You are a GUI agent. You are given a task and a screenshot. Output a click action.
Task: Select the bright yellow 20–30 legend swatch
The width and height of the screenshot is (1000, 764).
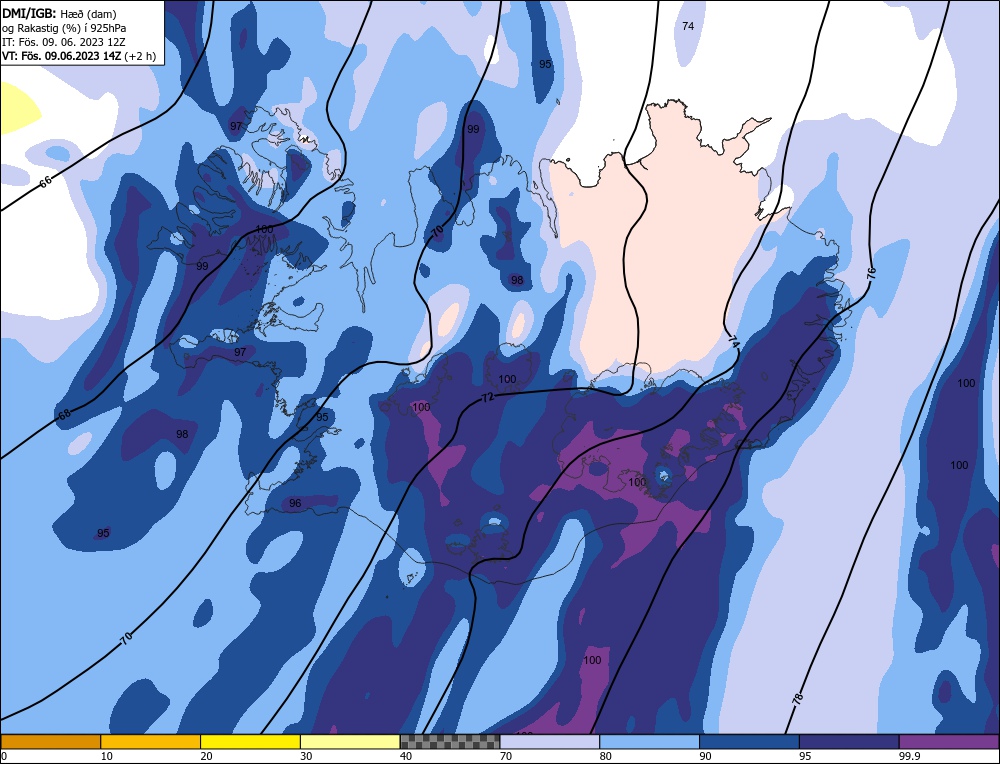pyautogui.click(x=250, y=742)
